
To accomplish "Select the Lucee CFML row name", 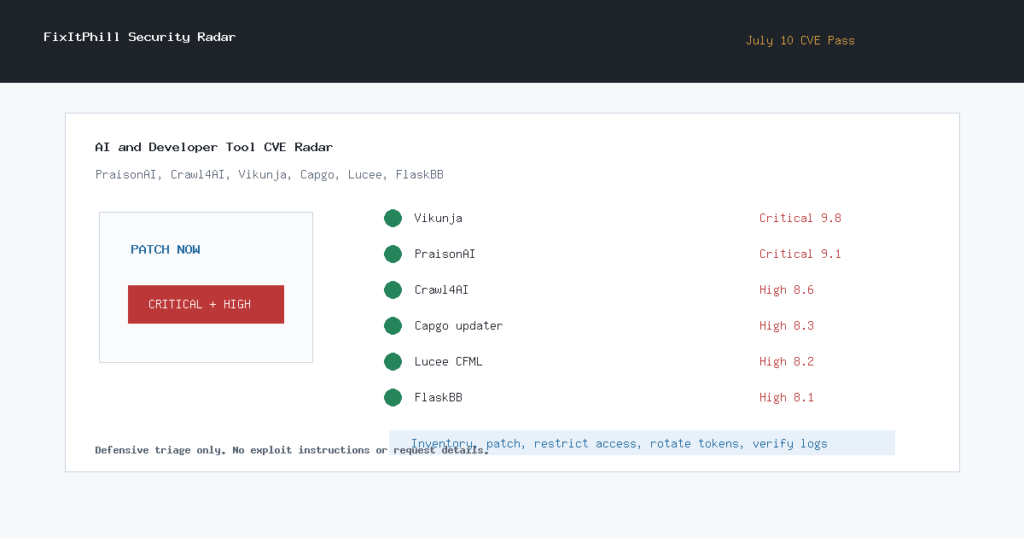I will 448,362.
